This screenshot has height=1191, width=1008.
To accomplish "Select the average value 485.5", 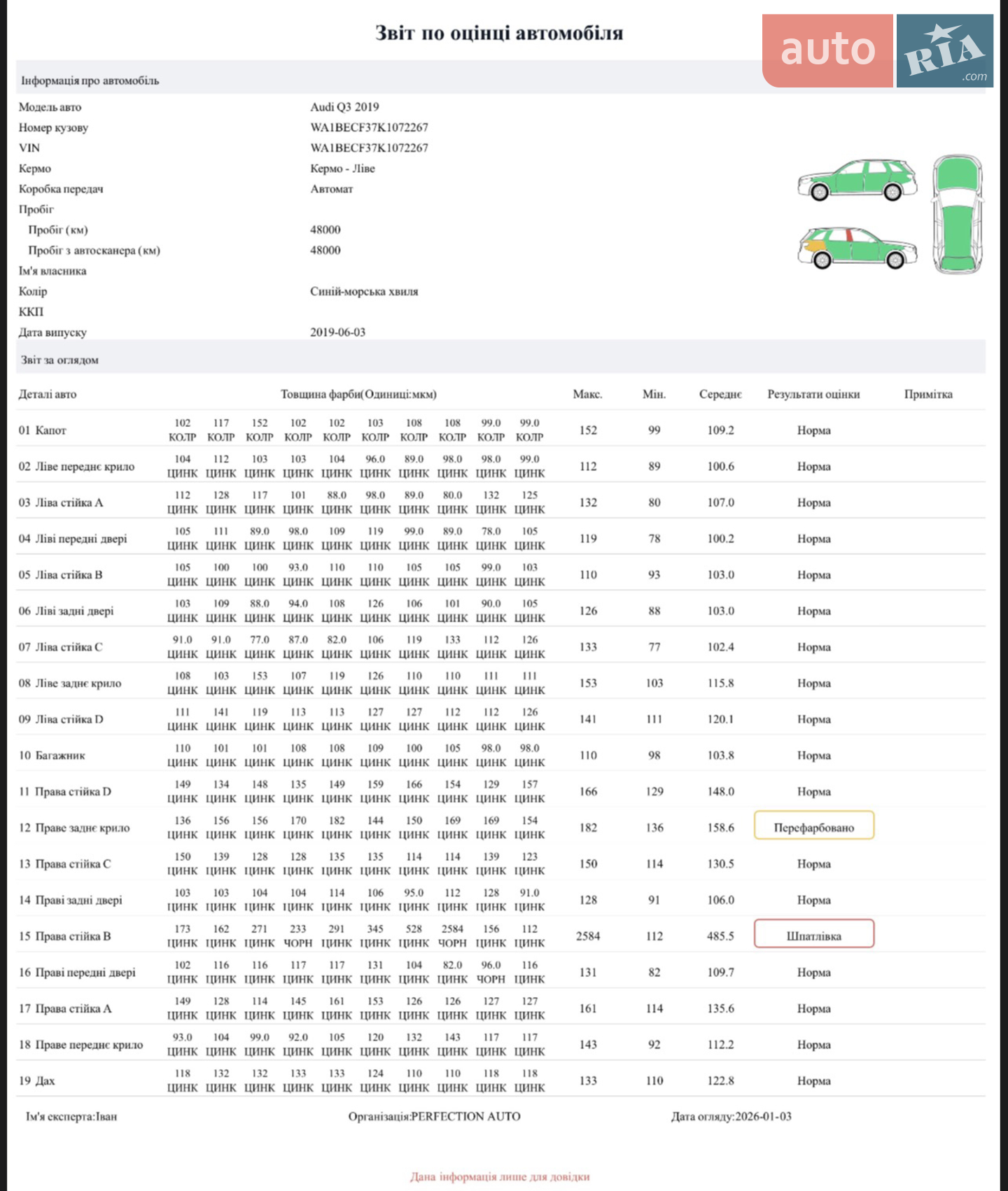I will pos(720,936).
